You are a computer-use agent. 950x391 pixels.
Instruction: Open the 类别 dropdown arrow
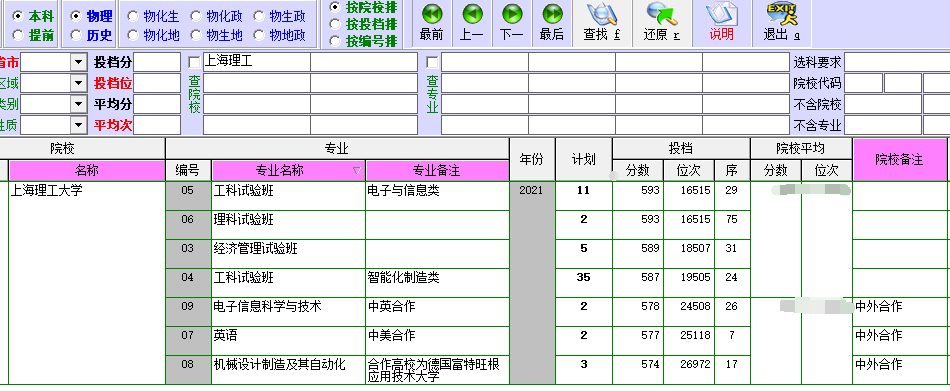click(x=78, y=104)
